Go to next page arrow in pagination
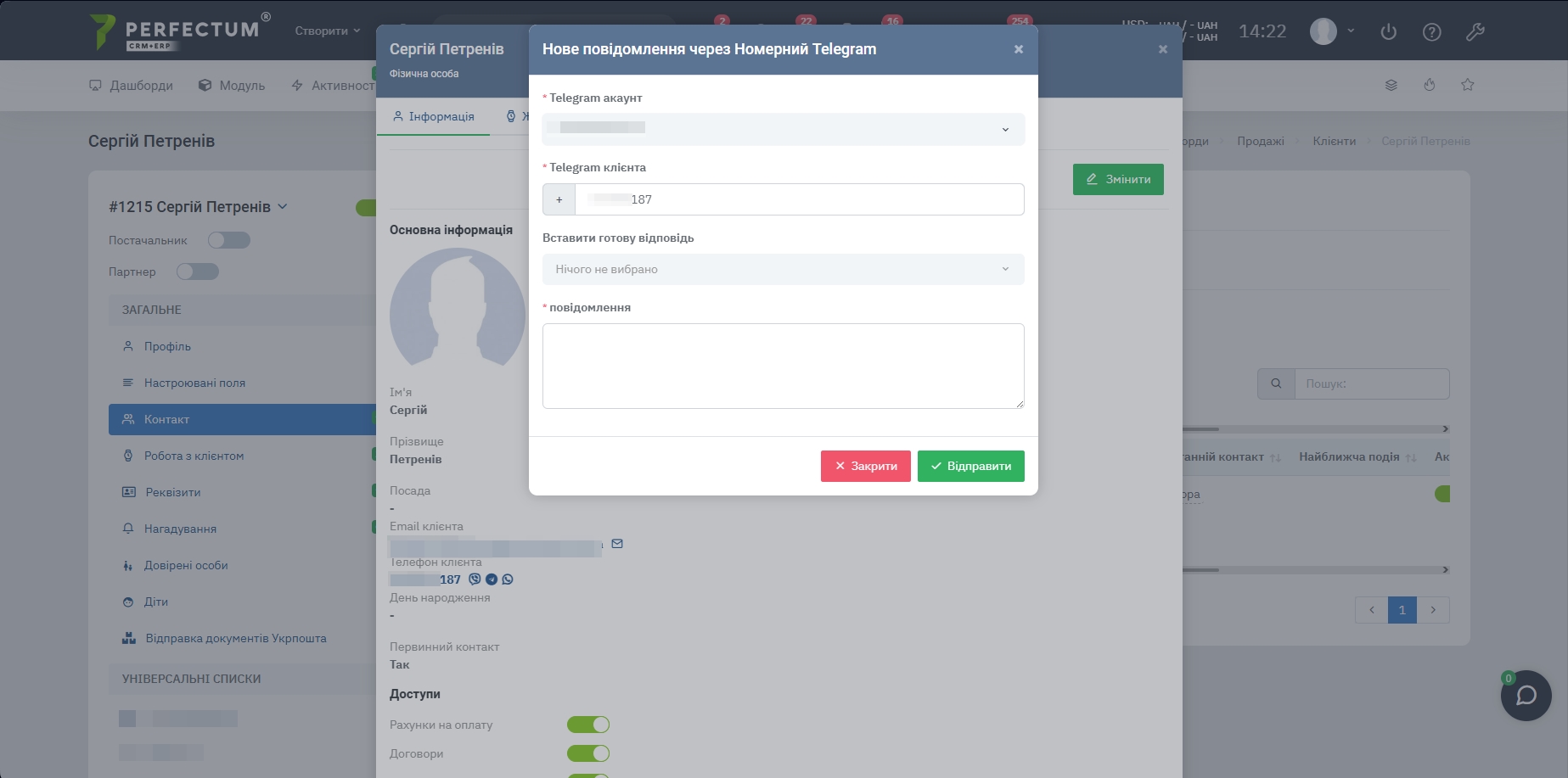Screen dimensions: 1568x778 pyautogui.click(x=1433, y=610)
